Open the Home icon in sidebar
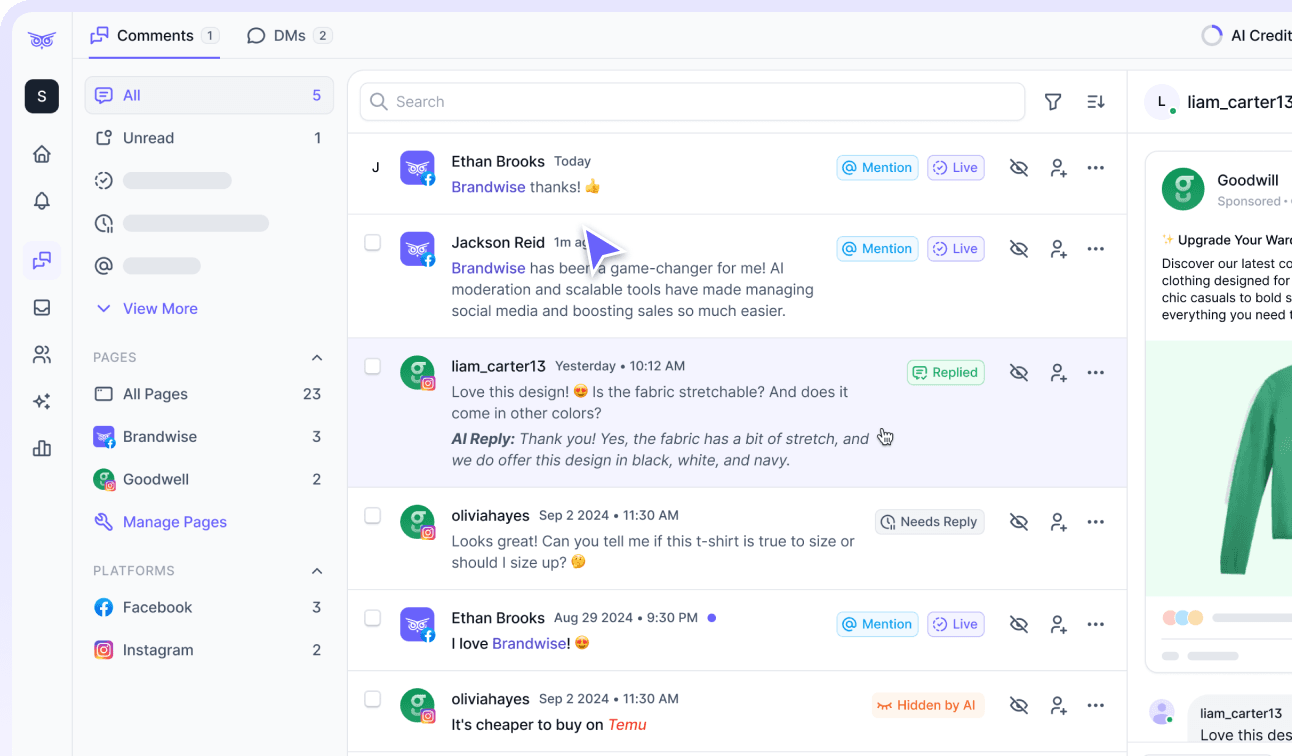The width and height of the screenshot is (1292, 756). (42, 154)
